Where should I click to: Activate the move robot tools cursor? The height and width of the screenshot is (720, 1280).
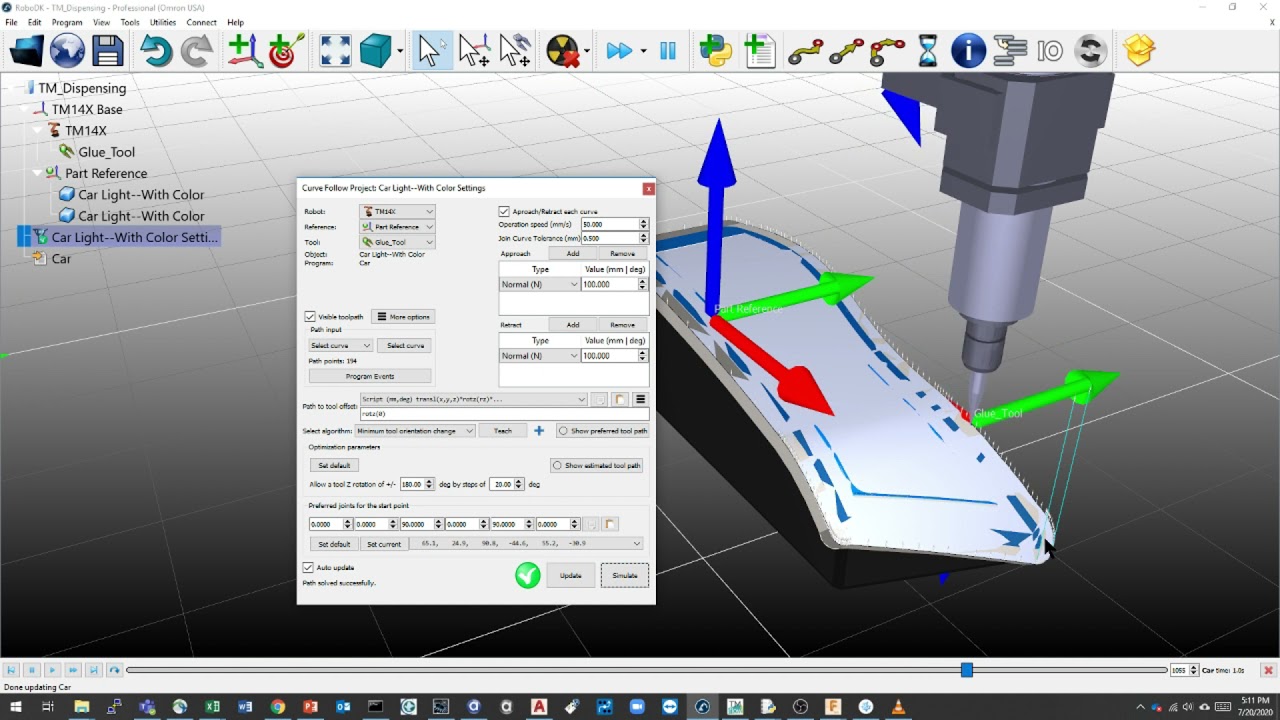514,50
